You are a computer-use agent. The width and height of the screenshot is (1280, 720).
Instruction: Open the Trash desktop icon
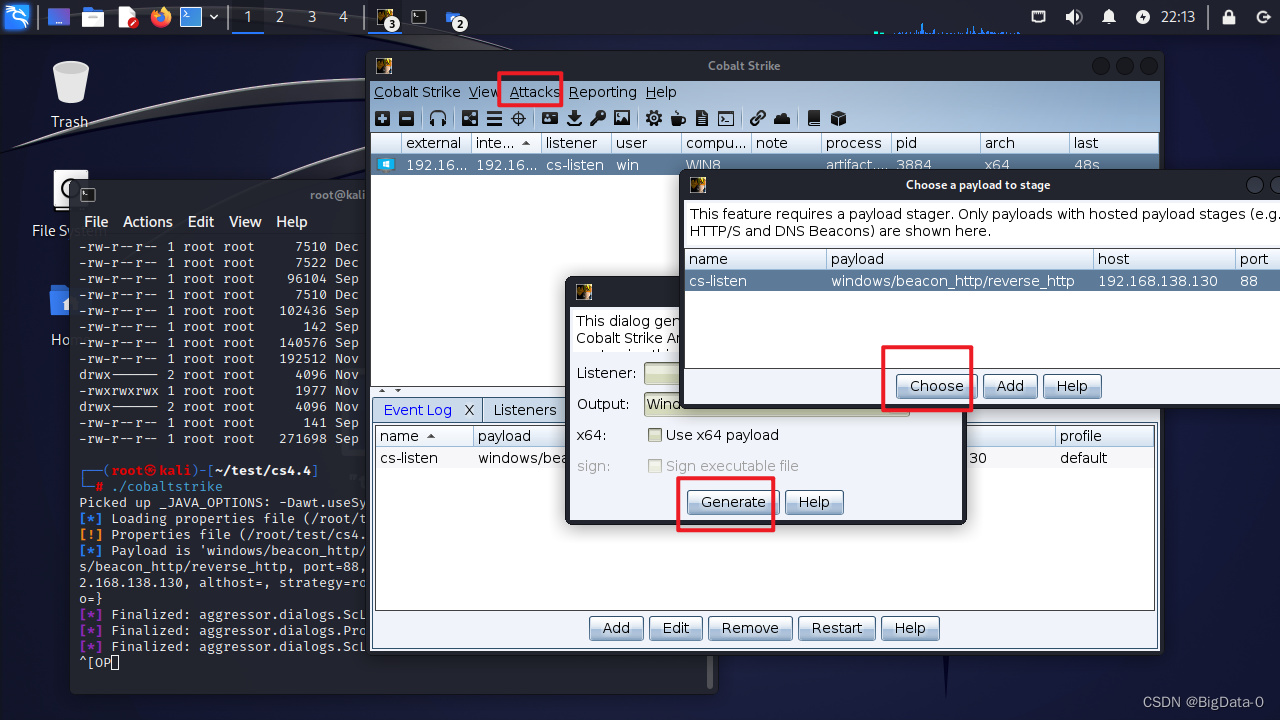point(70,95)
